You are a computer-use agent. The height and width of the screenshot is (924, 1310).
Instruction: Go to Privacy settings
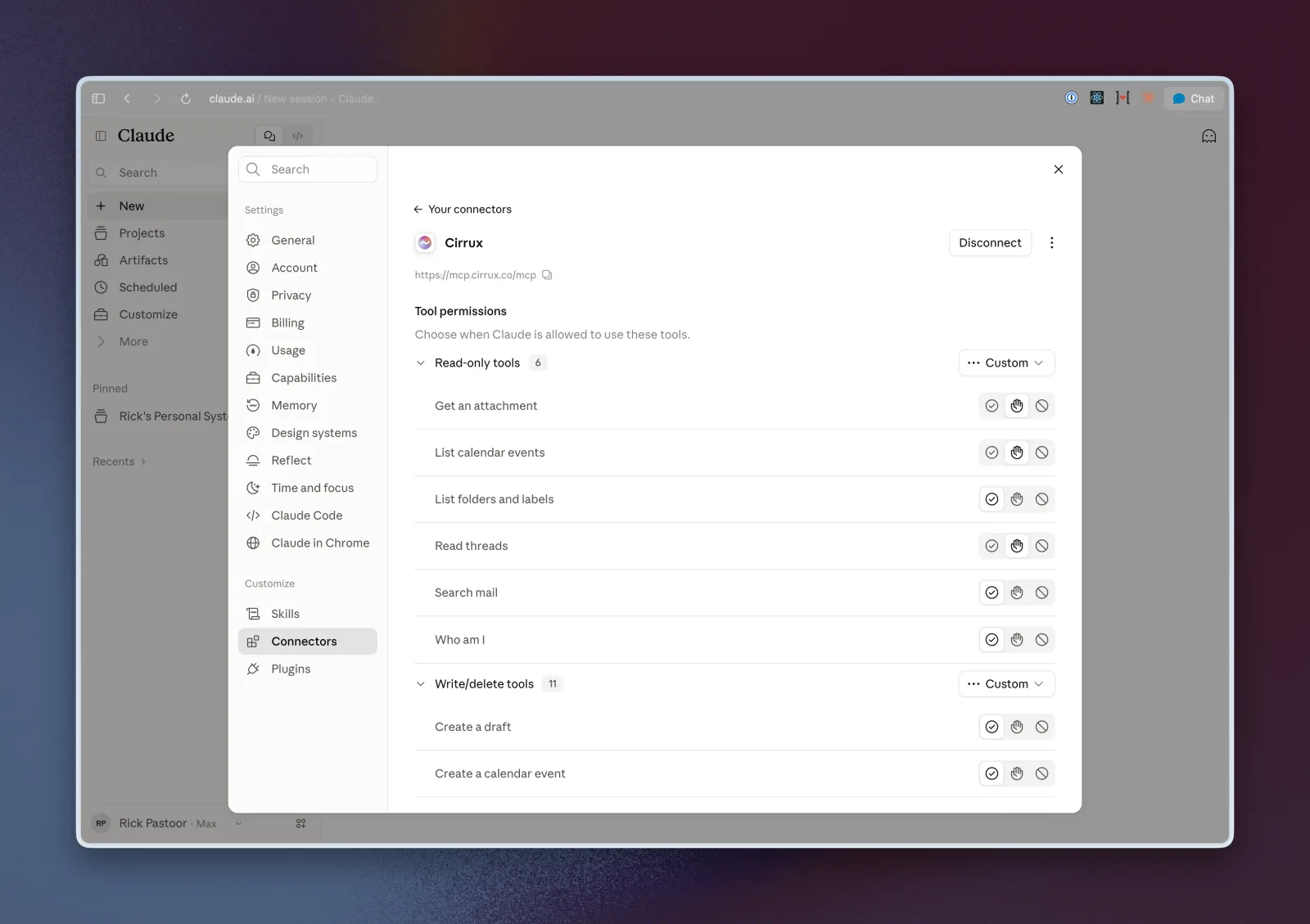(x=308, y=295)
